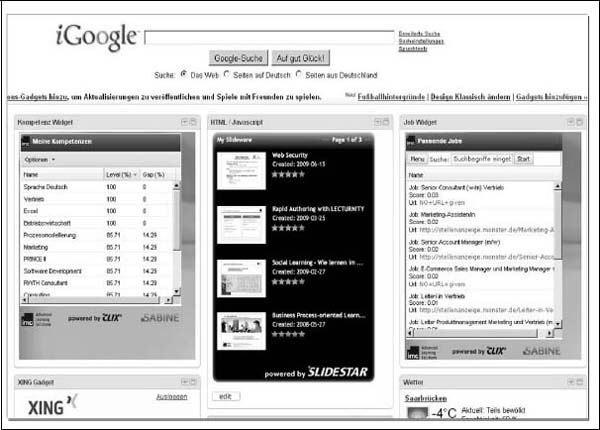
Task: Click the Kompetenz list scroll-up arrow
Action: click(176, 186)
